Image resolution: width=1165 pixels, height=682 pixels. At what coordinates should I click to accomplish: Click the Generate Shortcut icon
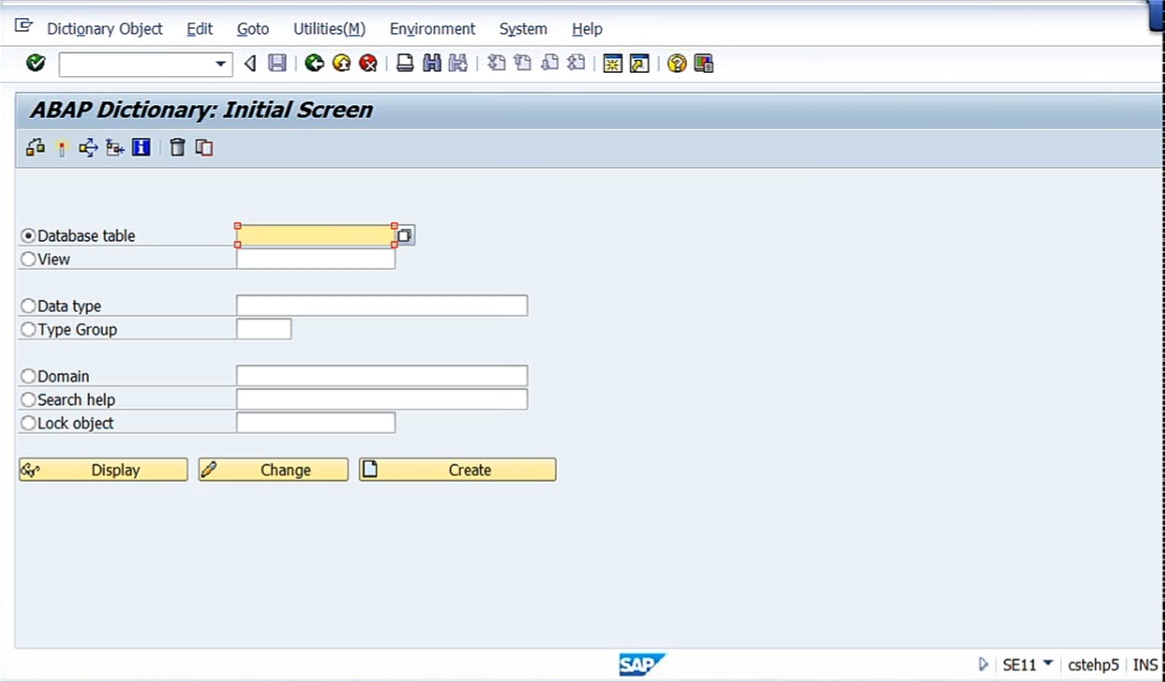pos(639,64)
